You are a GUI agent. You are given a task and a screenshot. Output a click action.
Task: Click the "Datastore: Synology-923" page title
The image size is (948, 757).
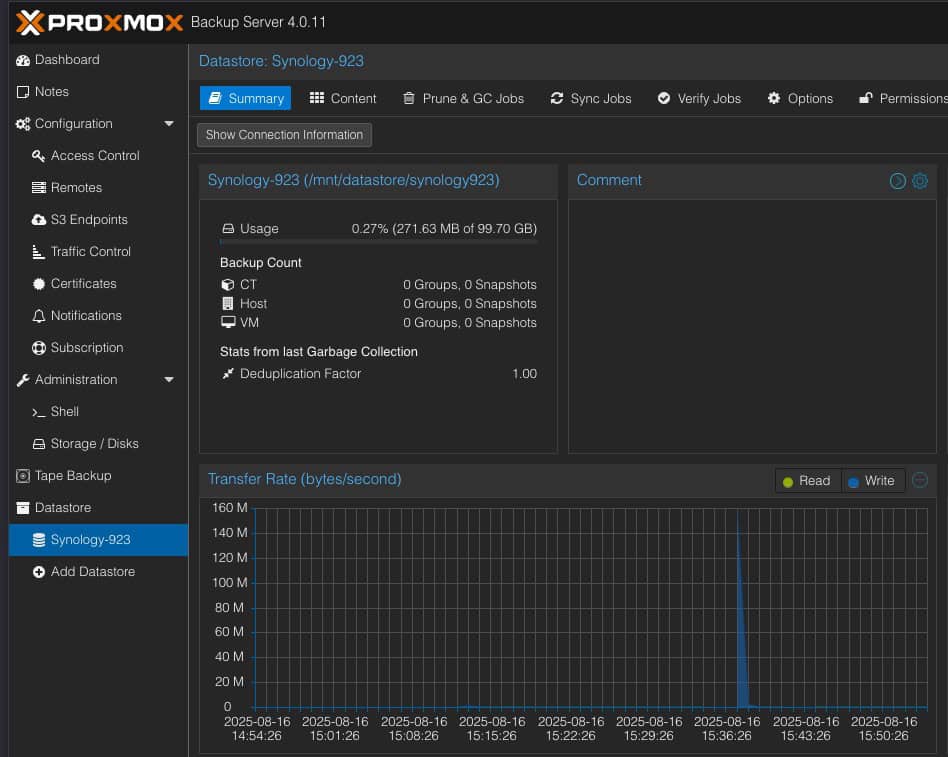[281, 61]
